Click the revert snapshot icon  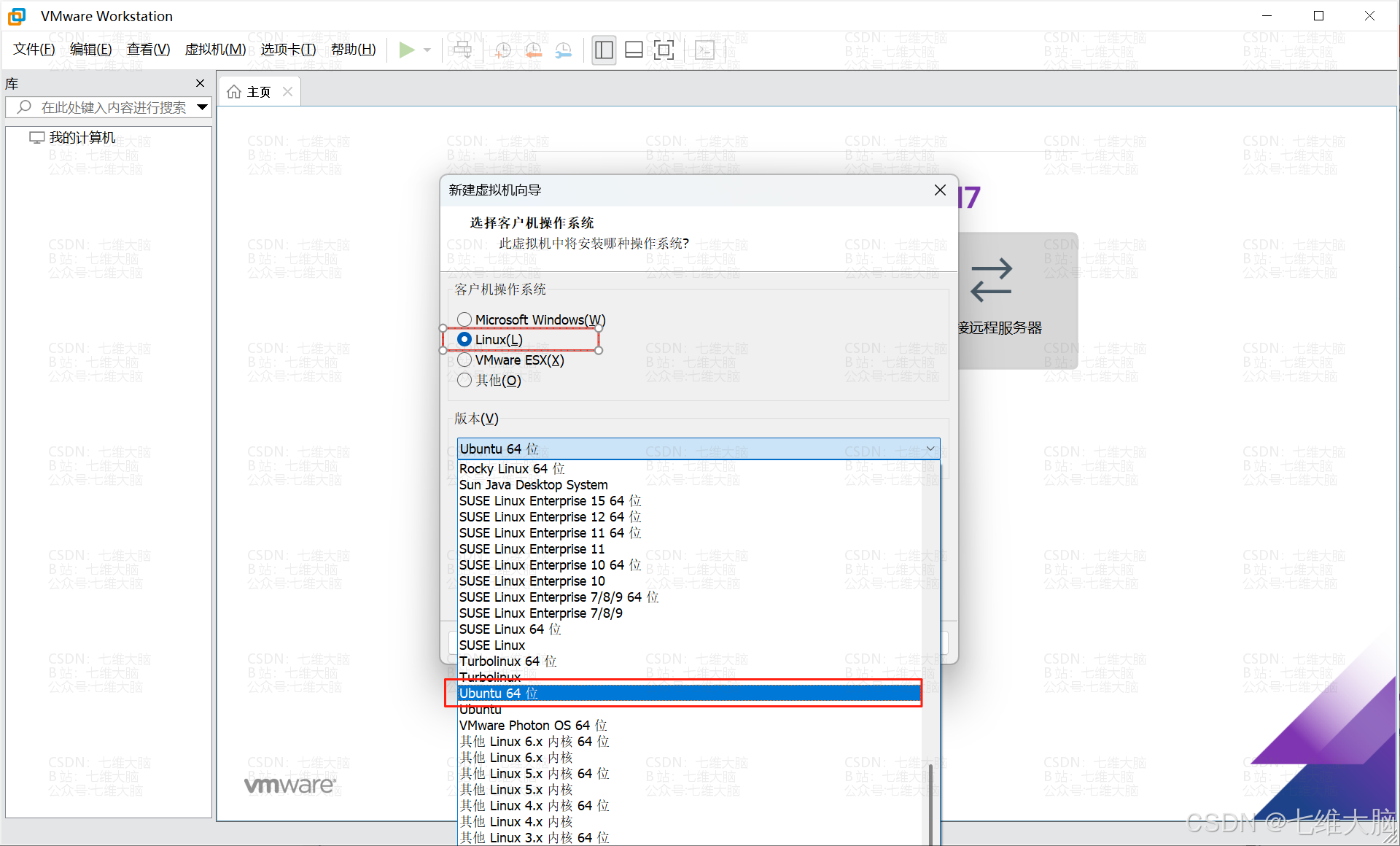(533, 50)
